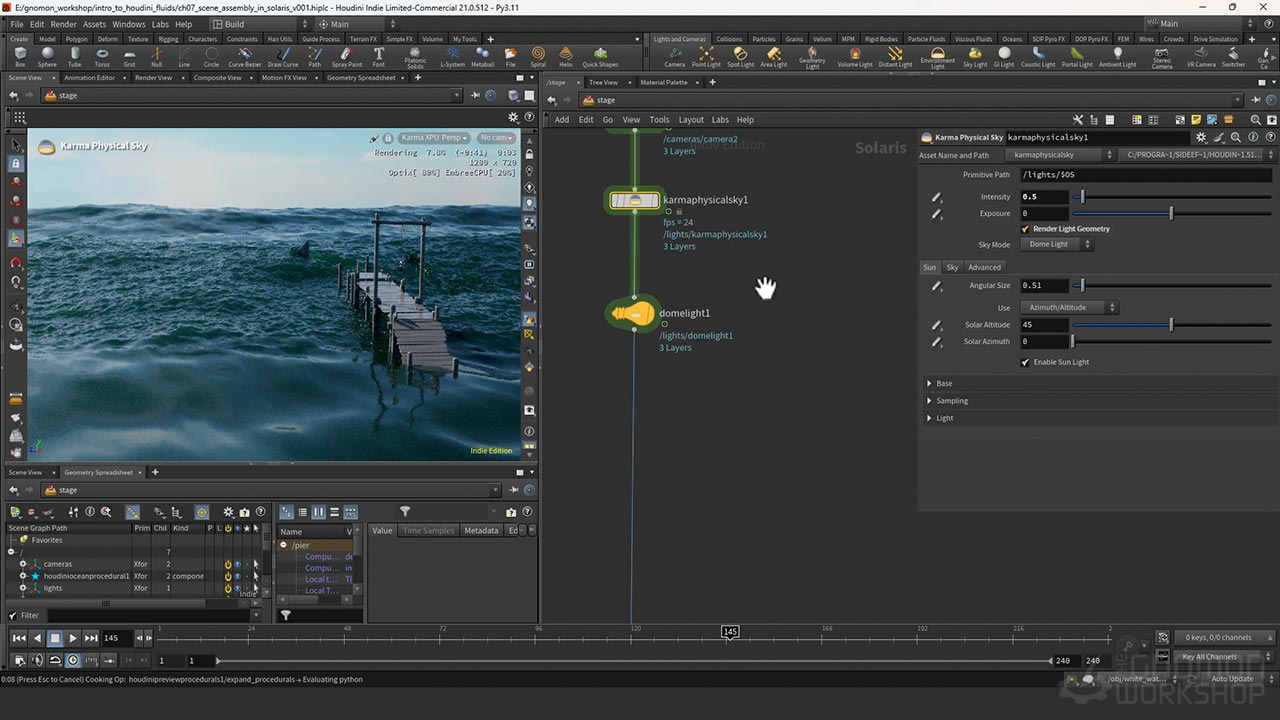Open the Render menu
The height and width of the screenshot is (720, 1280).
click(63, 24)
